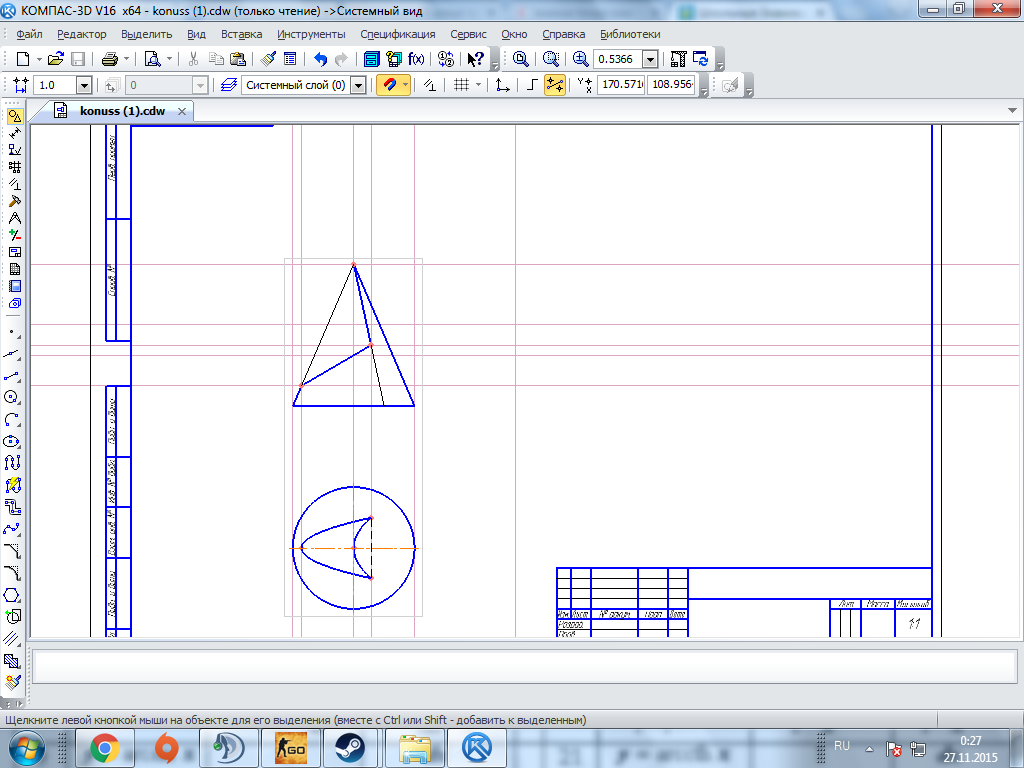Expand the view scale 1.0 dropdown

click(84, 85)
